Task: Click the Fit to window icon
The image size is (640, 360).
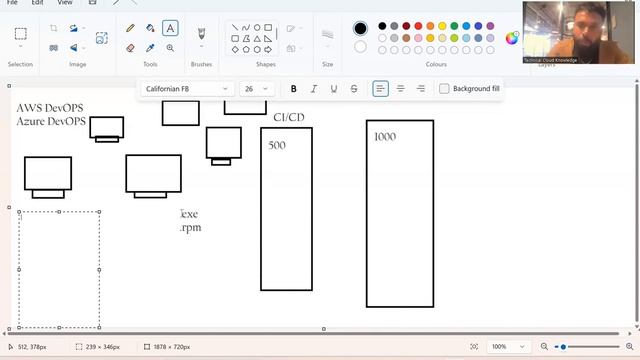Action: point(474,347)
